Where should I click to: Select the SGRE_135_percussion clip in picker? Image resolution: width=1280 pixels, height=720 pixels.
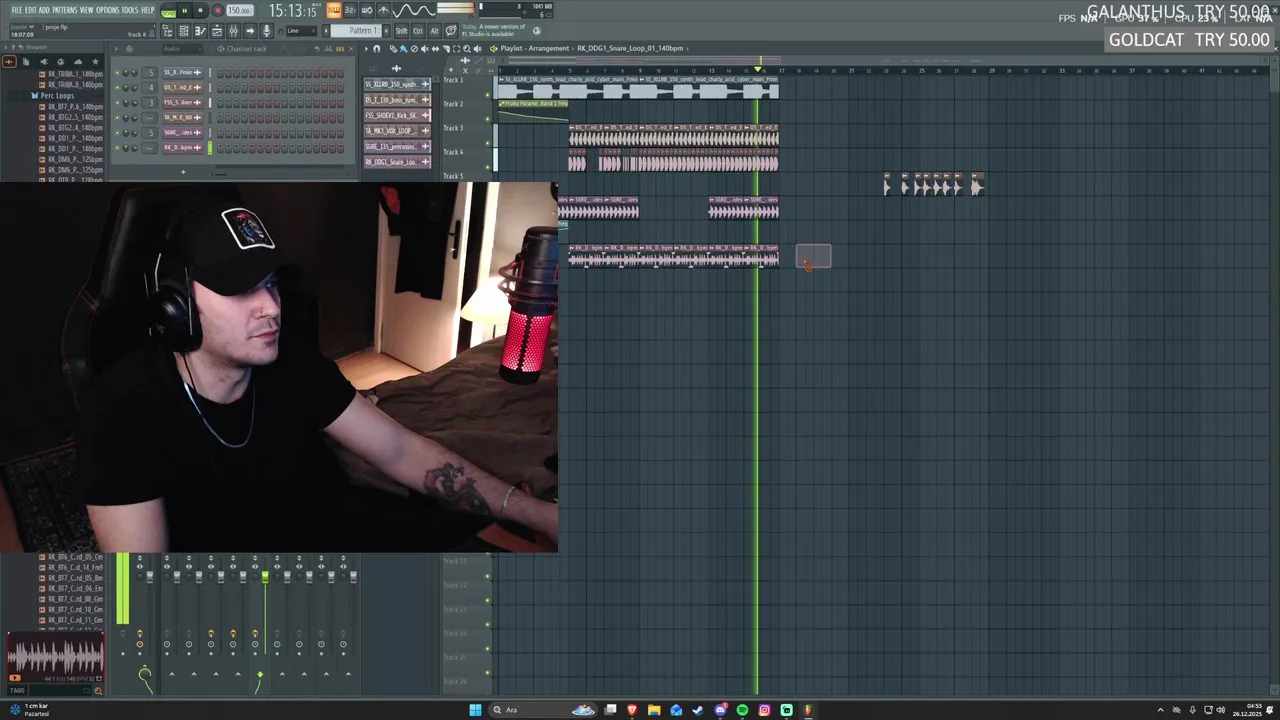(x=397, y=146)
